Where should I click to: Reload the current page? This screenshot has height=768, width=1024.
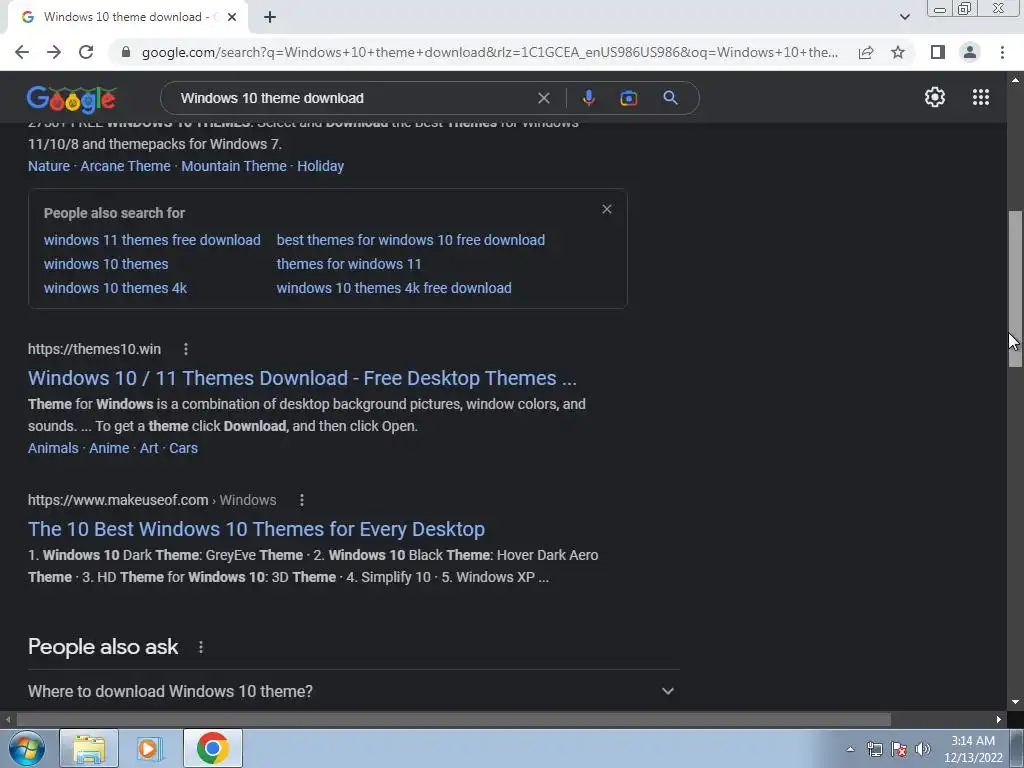pyautogui.click(x=86, y=52)
